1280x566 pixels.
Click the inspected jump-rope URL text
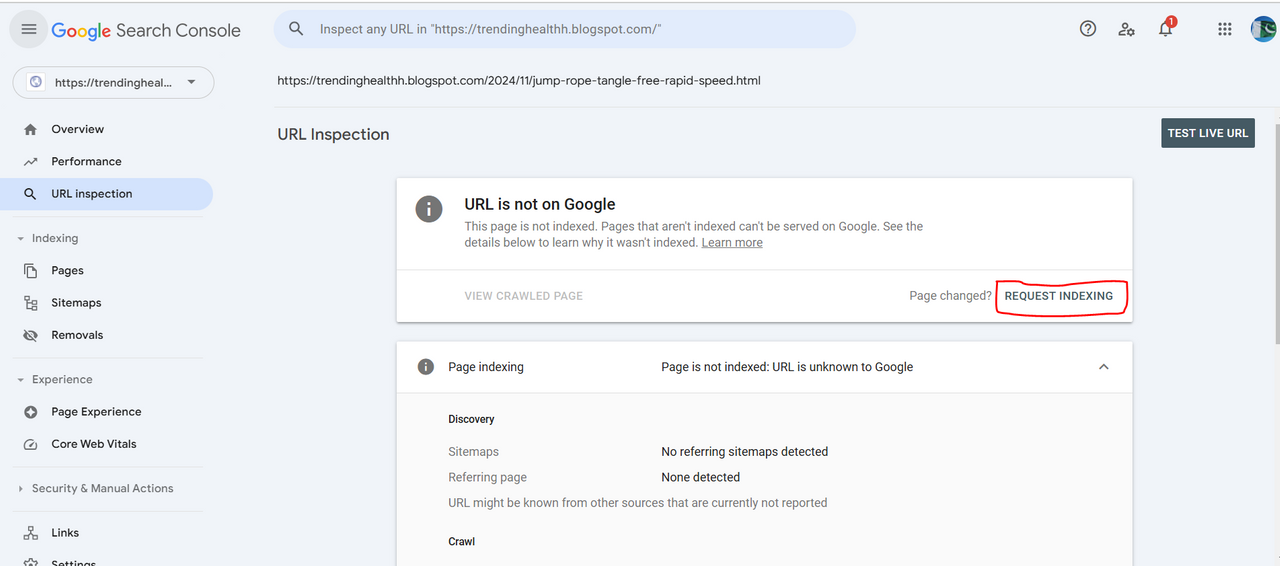pyautogui.click(x=519, y=80)
